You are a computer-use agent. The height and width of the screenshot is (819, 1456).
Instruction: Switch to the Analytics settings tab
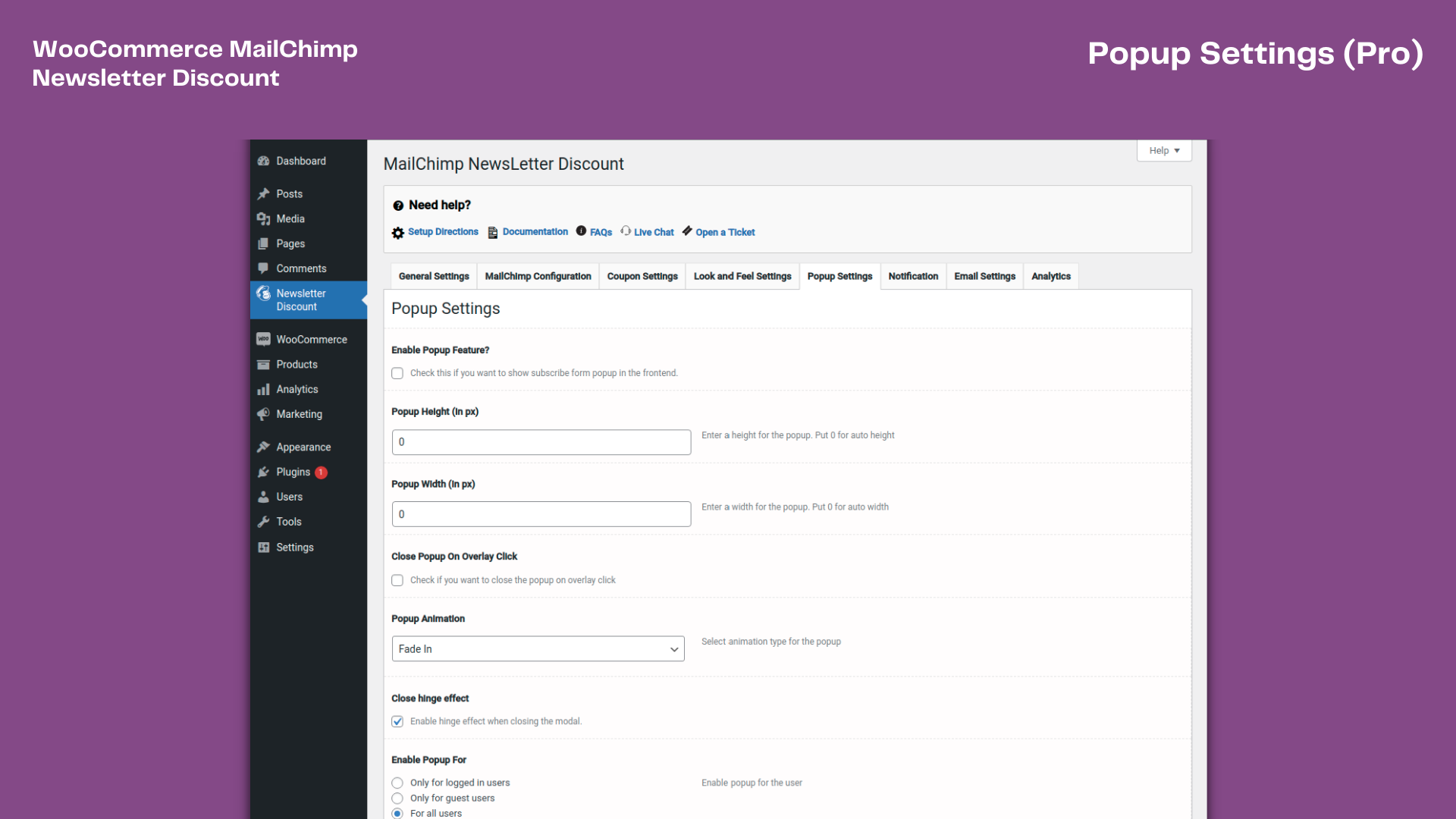[1051, 276]
